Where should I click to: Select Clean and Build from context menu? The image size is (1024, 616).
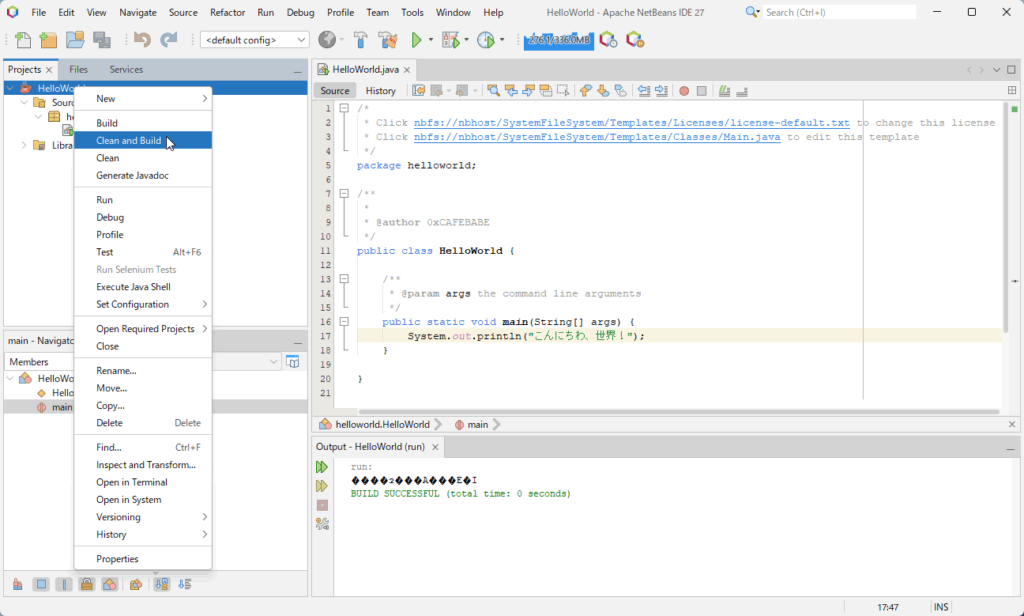[128, 141]
